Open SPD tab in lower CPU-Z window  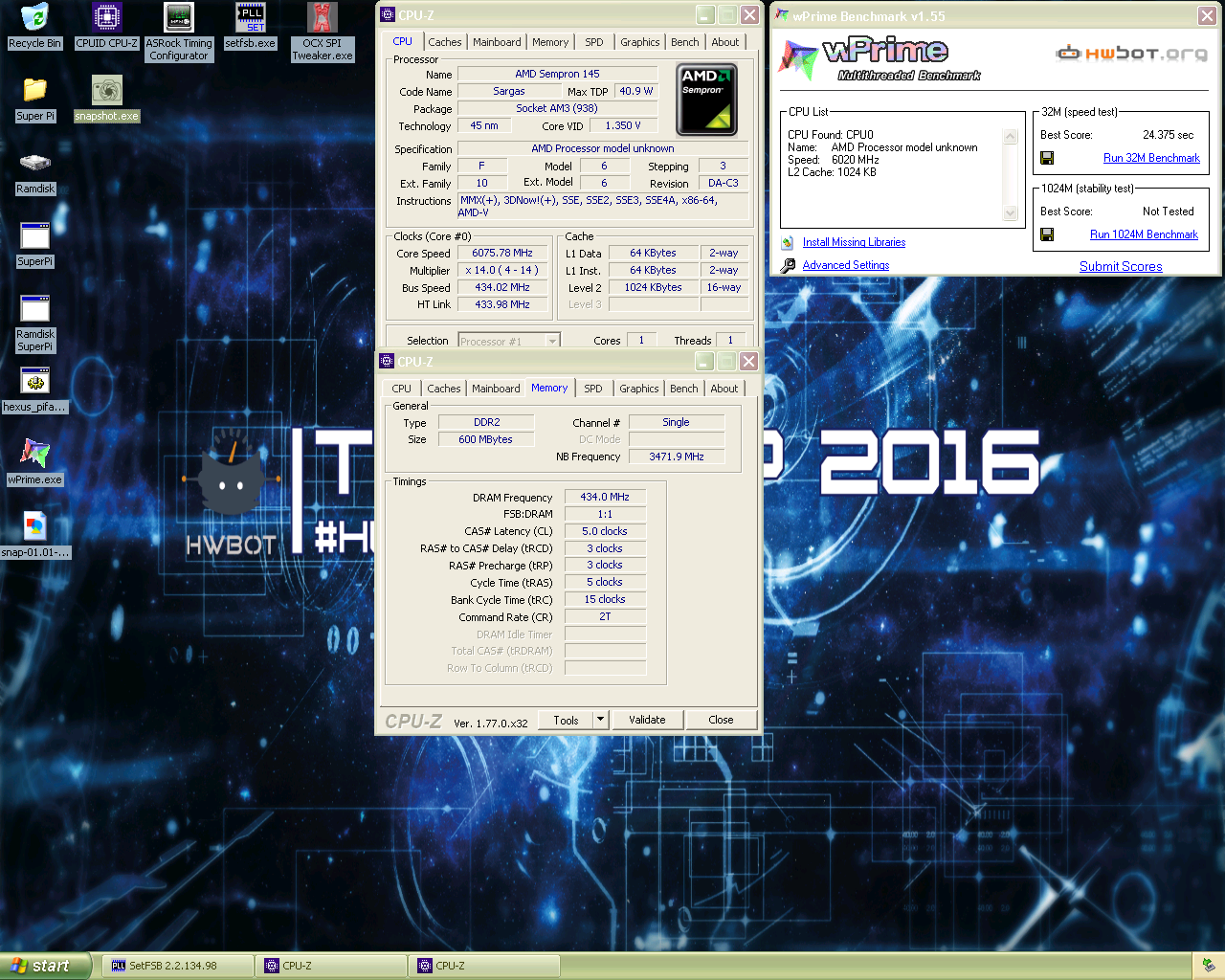click(593, 389)
